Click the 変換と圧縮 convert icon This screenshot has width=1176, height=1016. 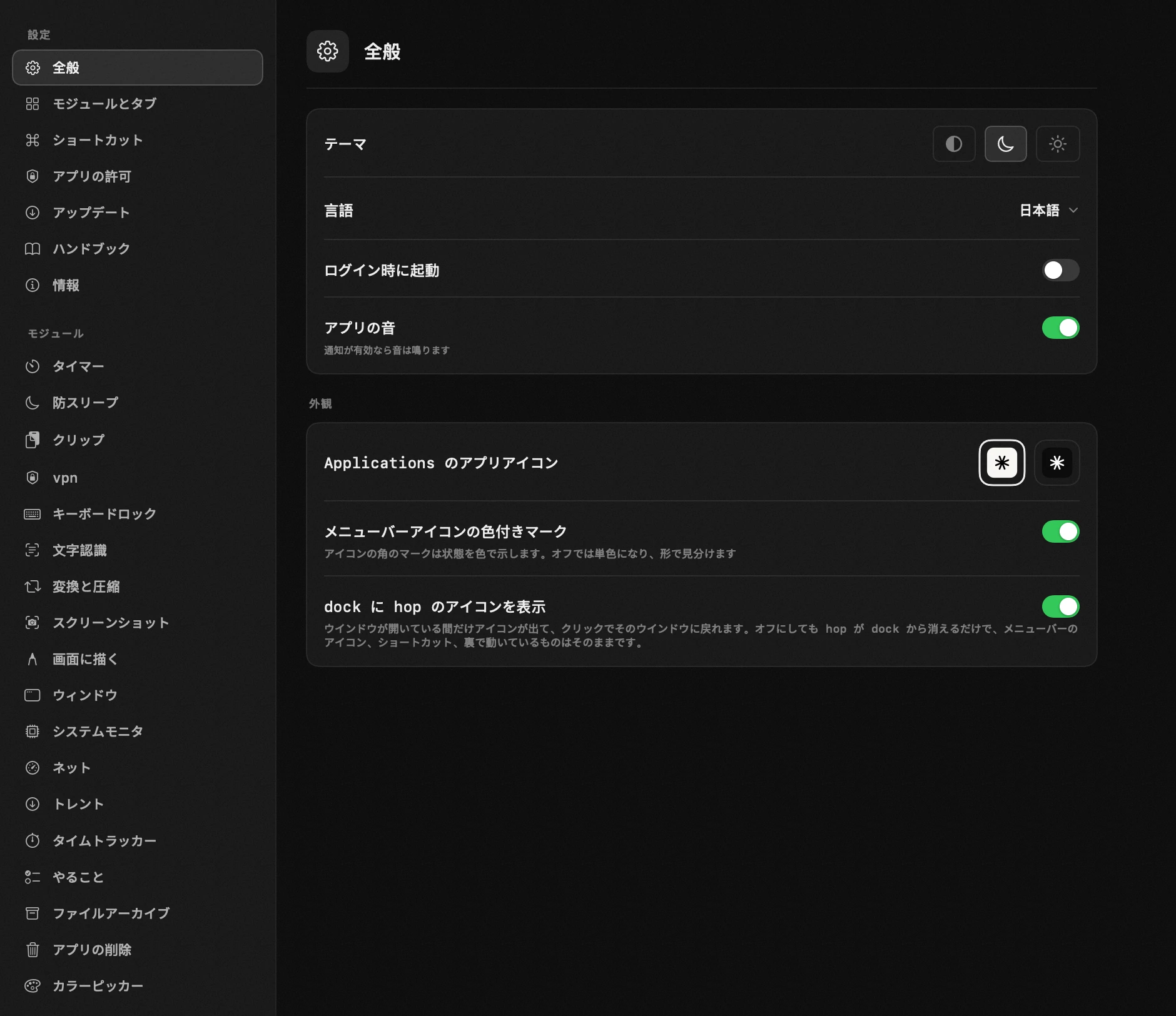point(33,586)
